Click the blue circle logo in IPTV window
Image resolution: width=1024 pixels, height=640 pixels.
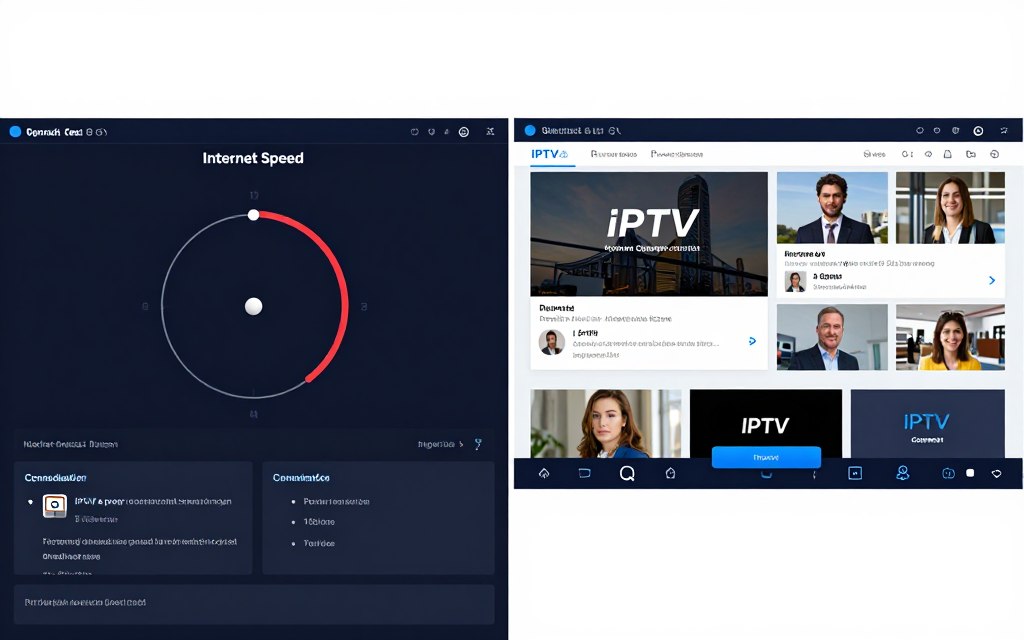530,131
